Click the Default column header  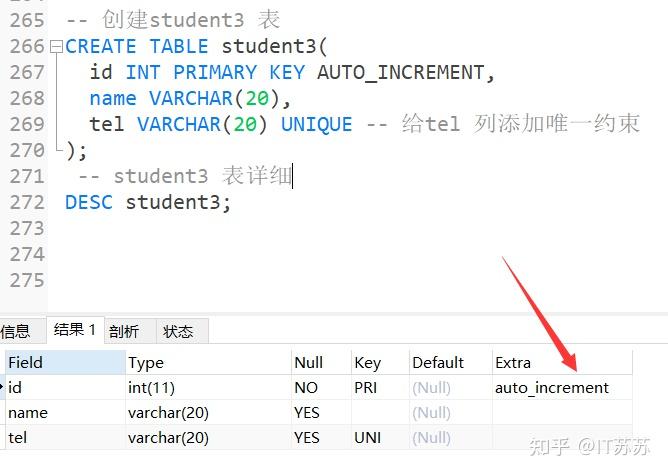(x=451, y=363)
